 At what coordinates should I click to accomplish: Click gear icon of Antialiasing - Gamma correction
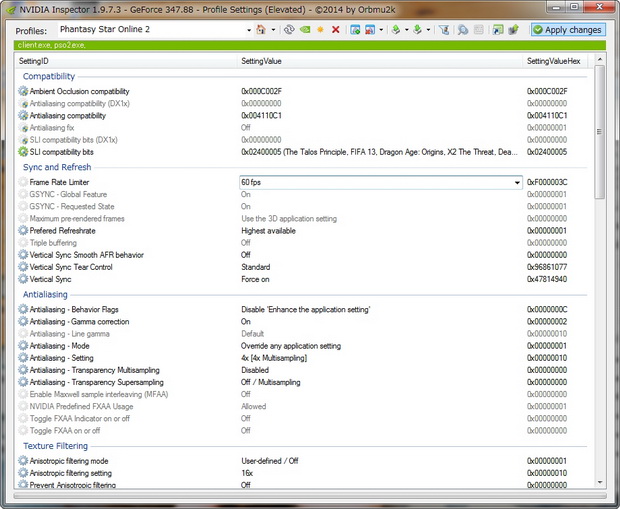(23, 322)
